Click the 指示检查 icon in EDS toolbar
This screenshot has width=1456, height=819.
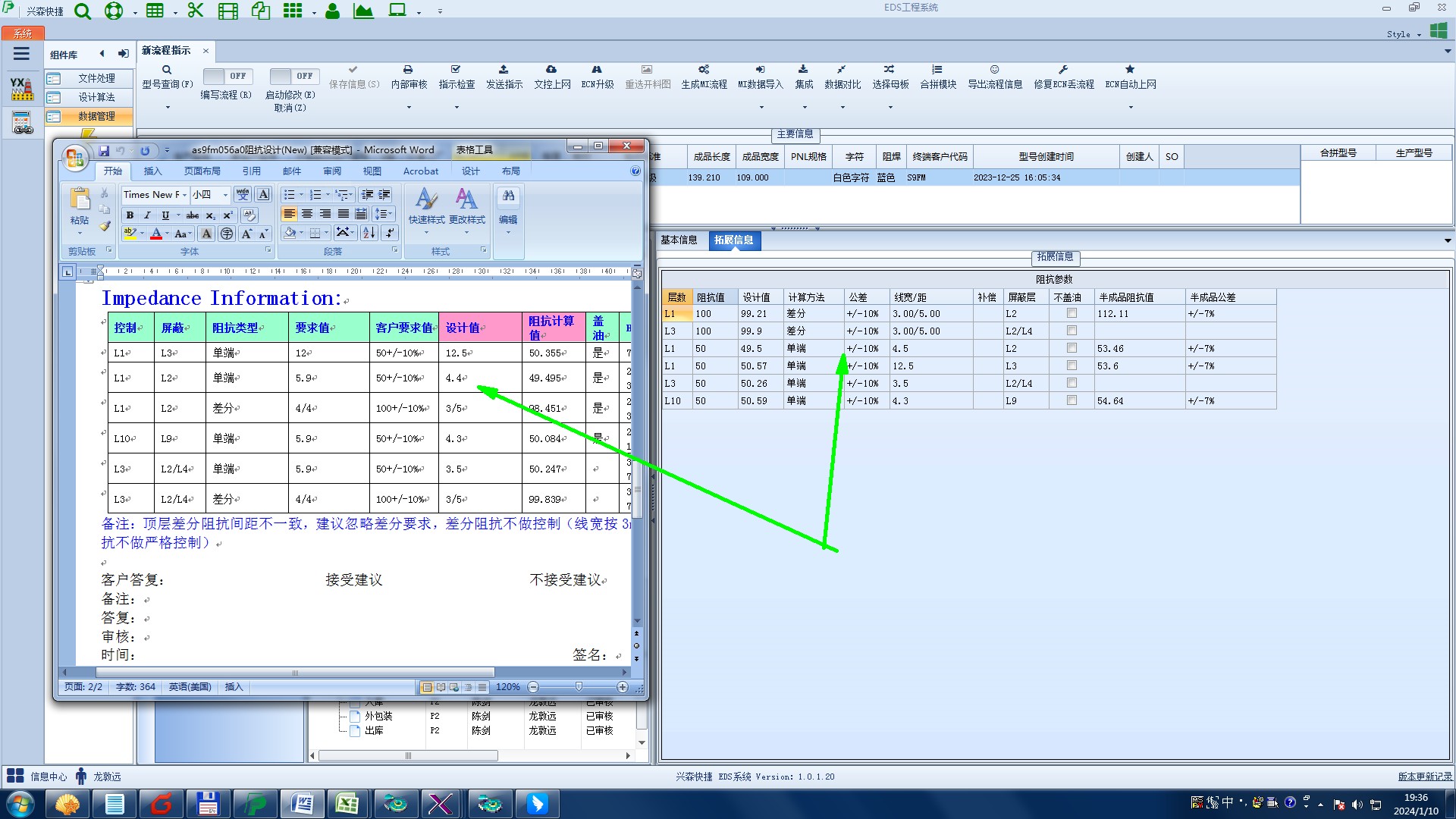click(456, 69)
